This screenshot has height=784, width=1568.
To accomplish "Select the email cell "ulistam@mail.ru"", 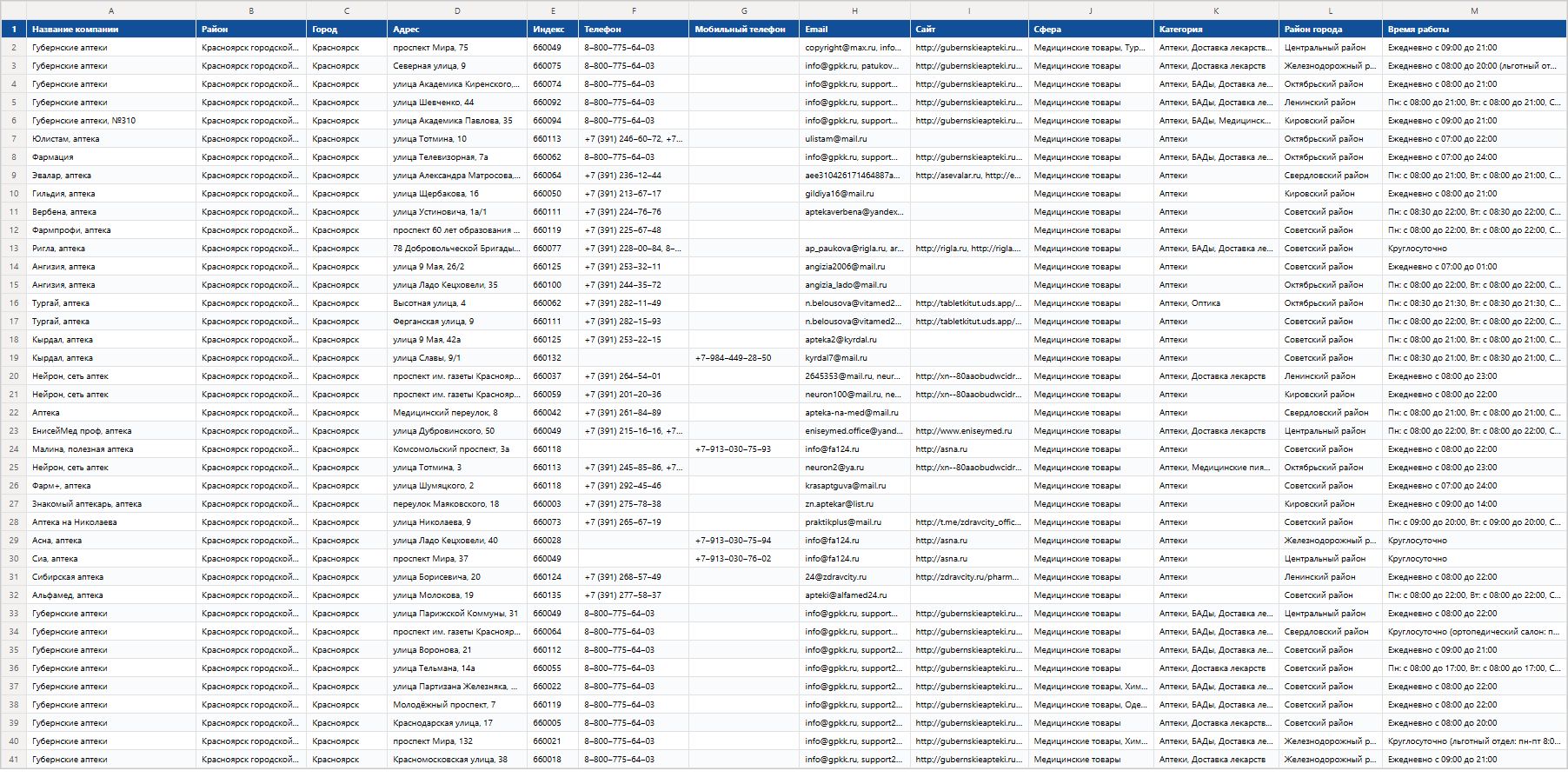I will [854, 139].
